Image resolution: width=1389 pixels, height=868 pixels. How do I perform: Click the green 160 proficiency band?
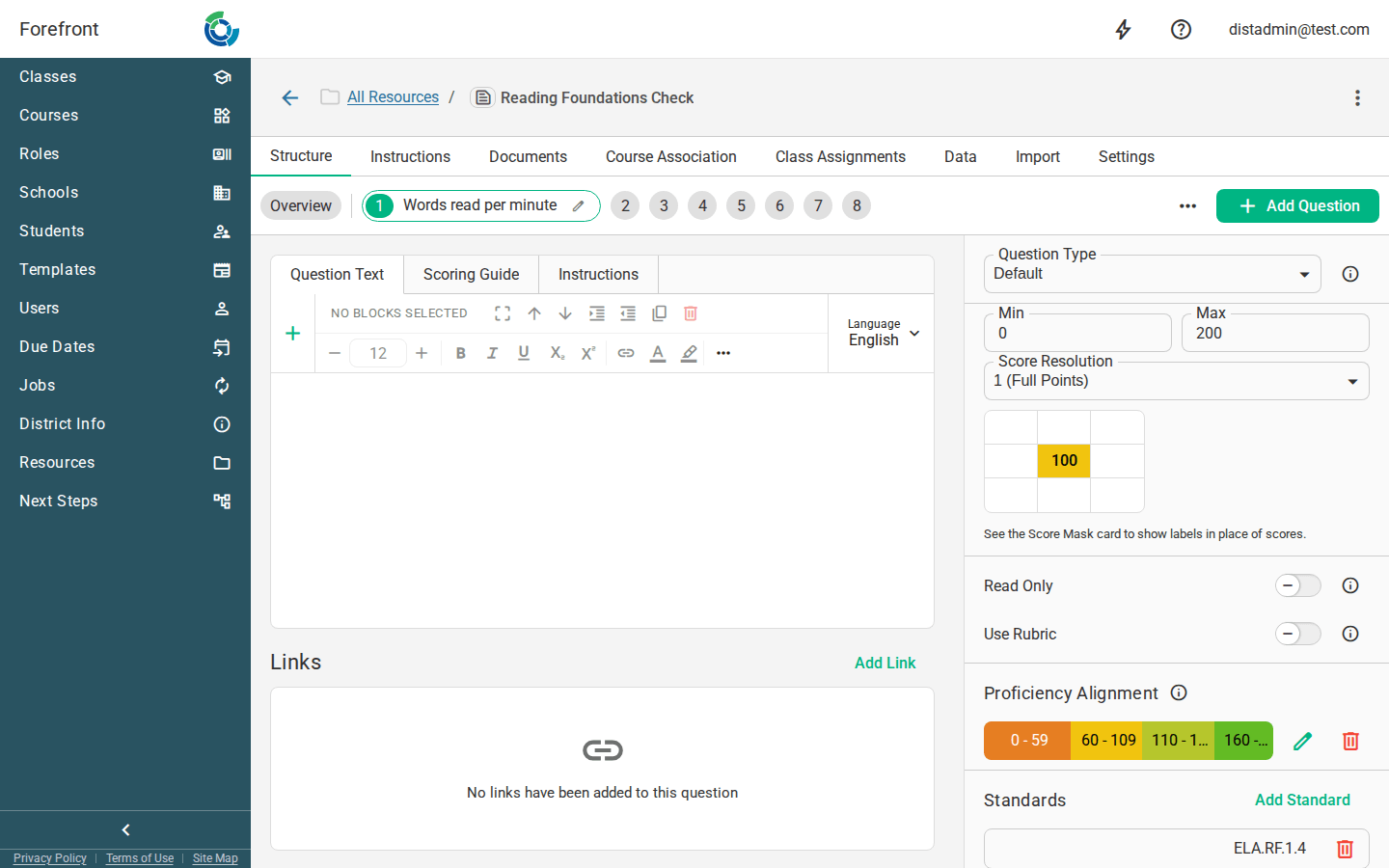(x=1244, y=741)
